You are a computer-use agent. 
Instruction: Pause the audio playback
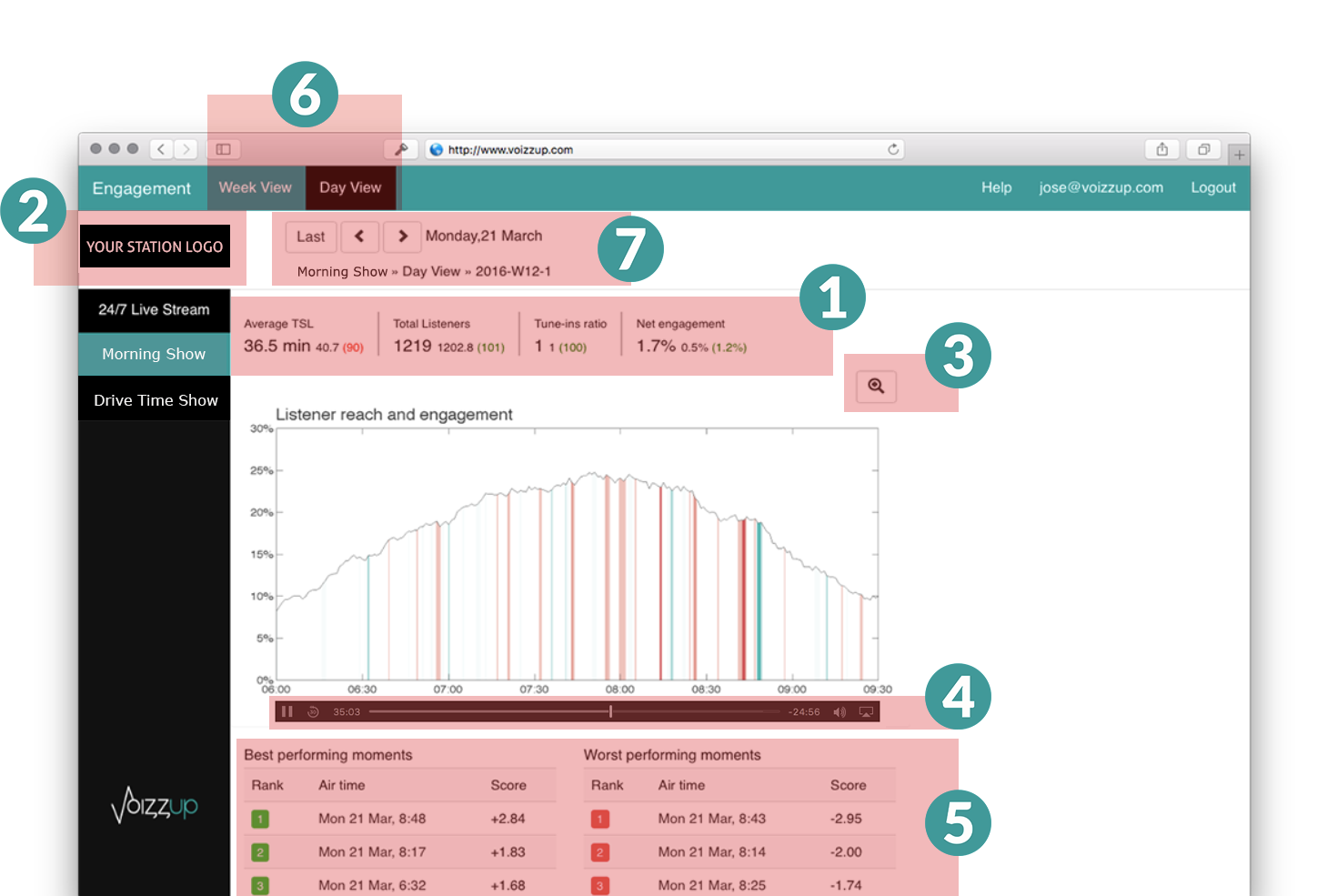pos(287,711)
